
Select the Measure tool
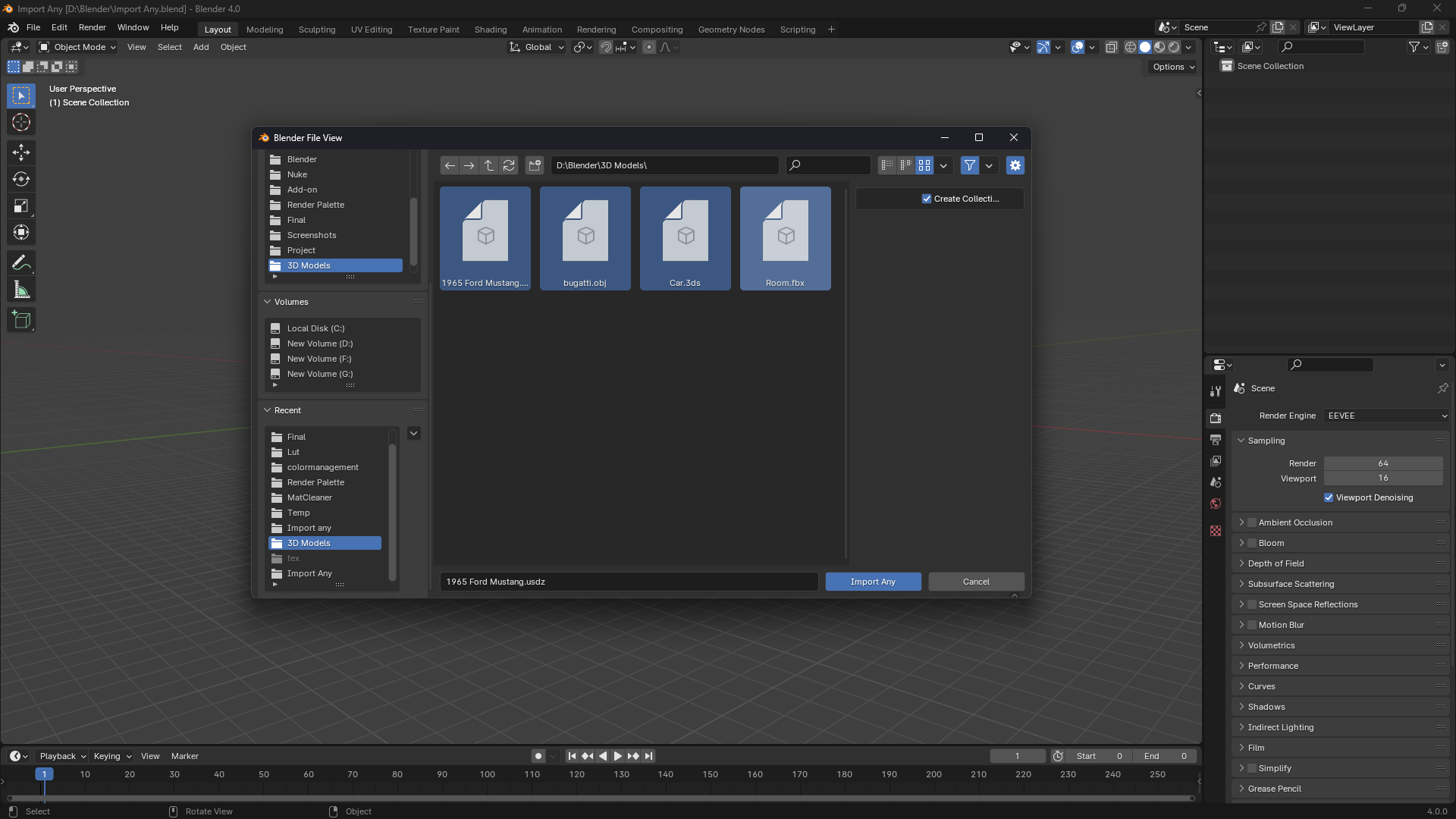pyautogui.click(x=20, y=288)
